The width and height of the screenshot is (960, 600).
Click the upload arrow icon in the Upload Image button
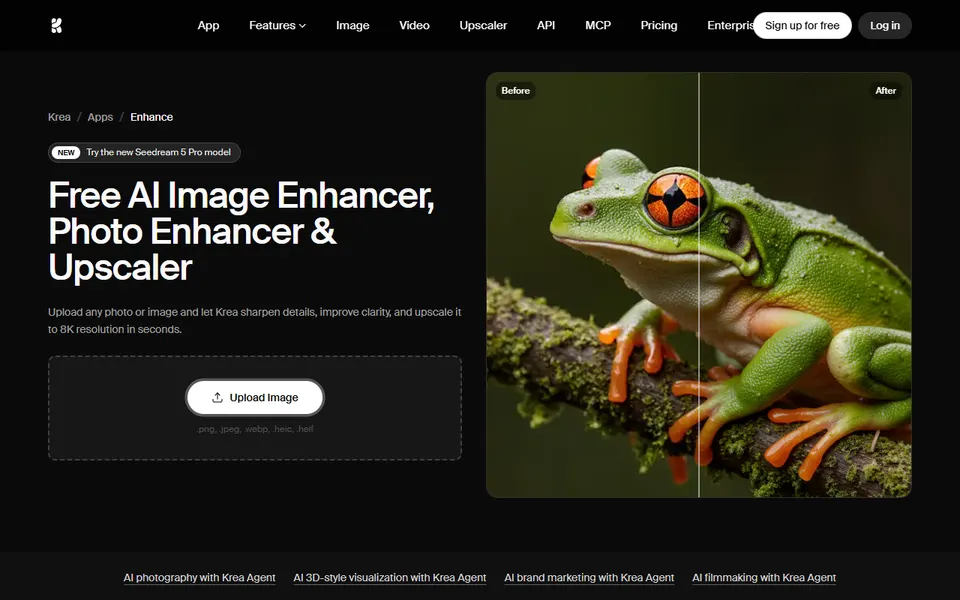point(217,397)
